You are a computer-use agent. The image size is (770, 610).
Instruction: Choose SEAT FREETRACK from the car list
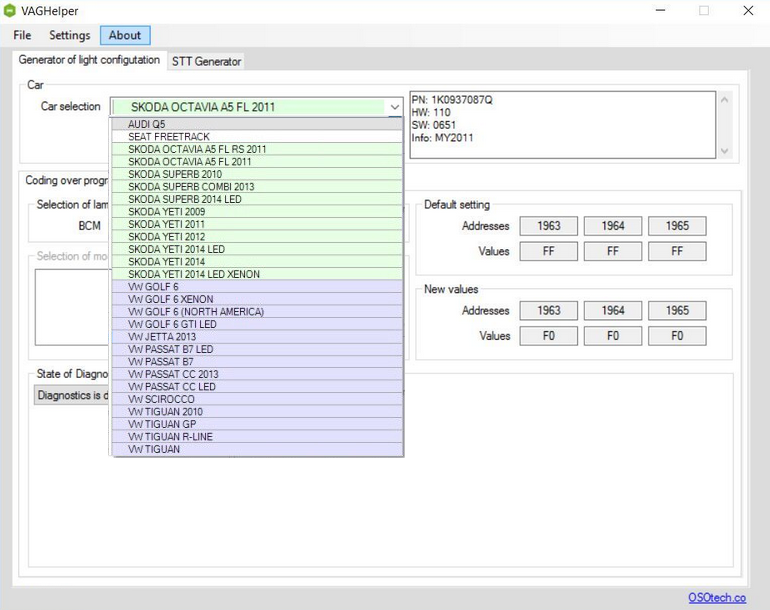[x=257, y=137]
